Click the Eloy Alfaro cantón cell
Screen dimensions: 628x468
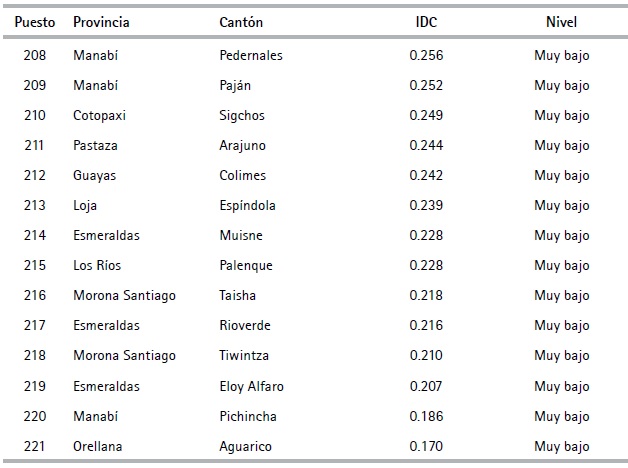[x=251, y=386]
